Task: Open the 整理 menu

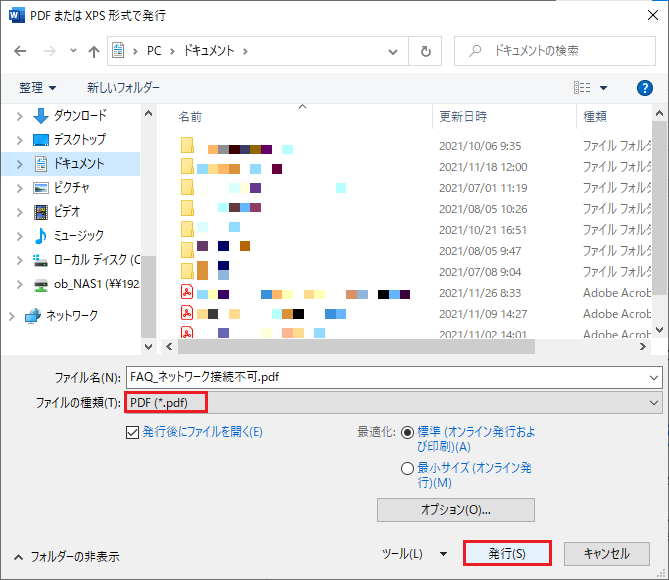Action: click(38, 88)
